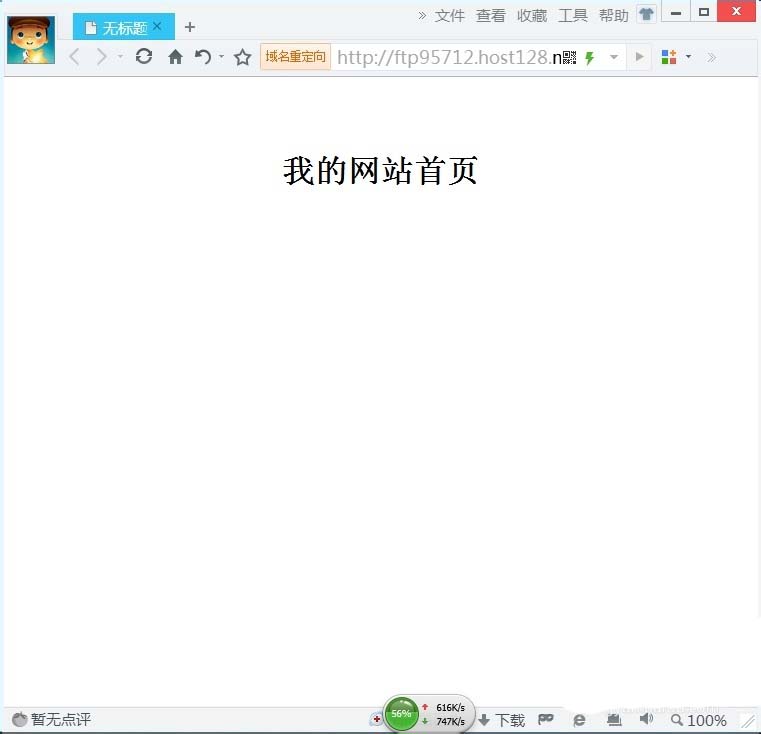Expand the back/forward history dropdown arrow
Screen dimensions: 761x734
(x=120, y=57)
